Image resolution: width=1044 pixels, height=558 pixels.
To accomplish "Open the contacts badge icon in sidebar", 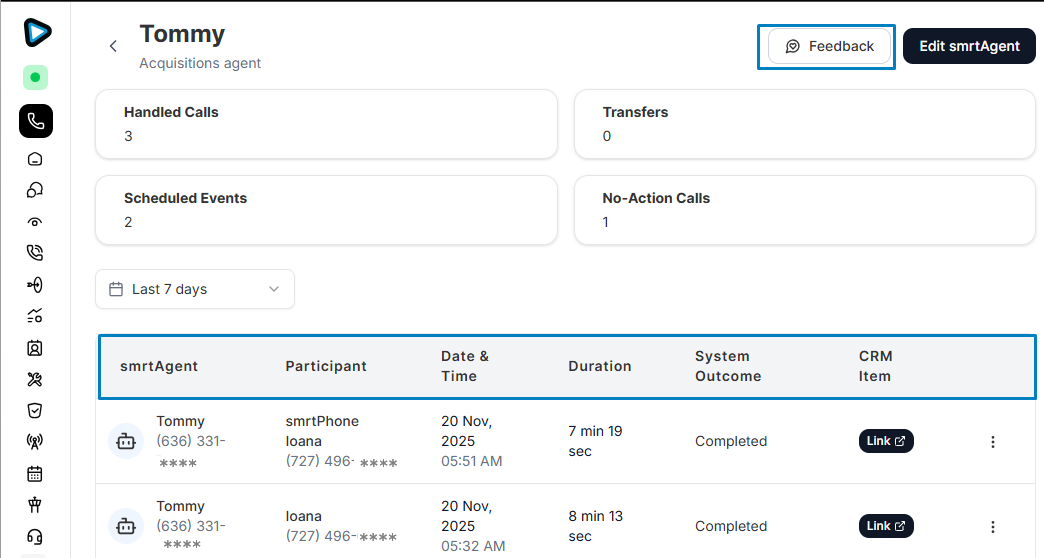I will click(36, 348).
